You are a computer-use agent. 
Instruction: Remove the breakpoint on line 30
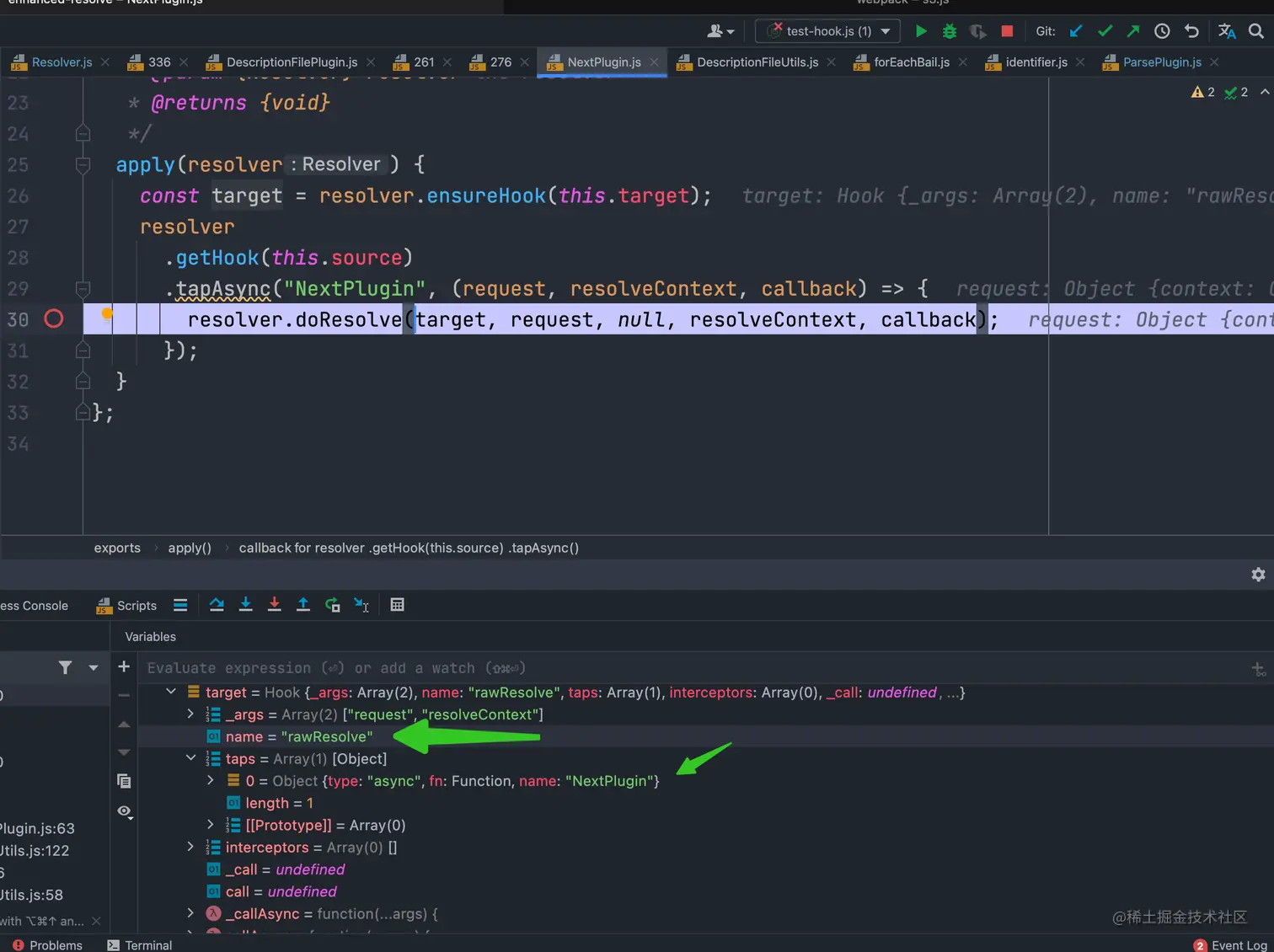pyautogui.click(x=54, y=319)
